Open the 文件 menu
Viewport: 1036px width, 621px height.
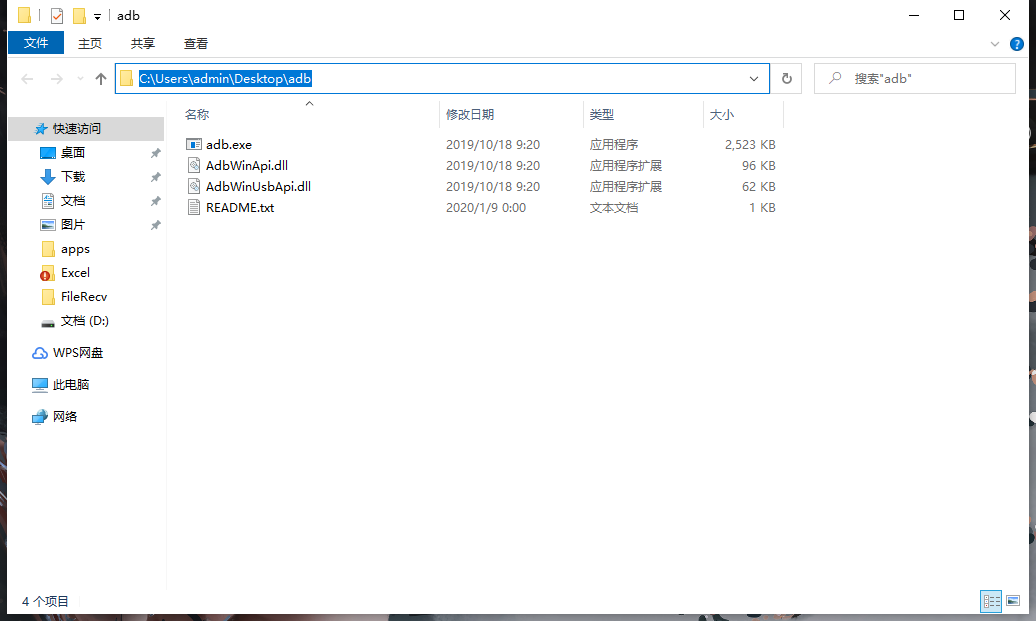tap(35, 43)
